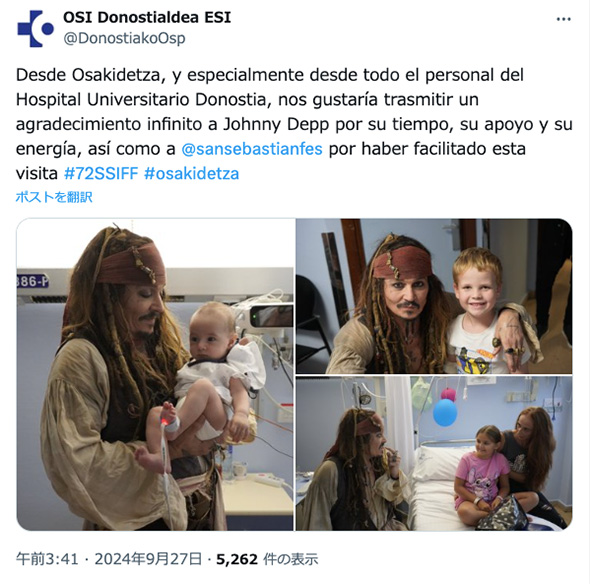Image resolution: width=590 pixels, height=584 pixels.
Task: Open the photo with the girl on bed
Action: [434, 453]
